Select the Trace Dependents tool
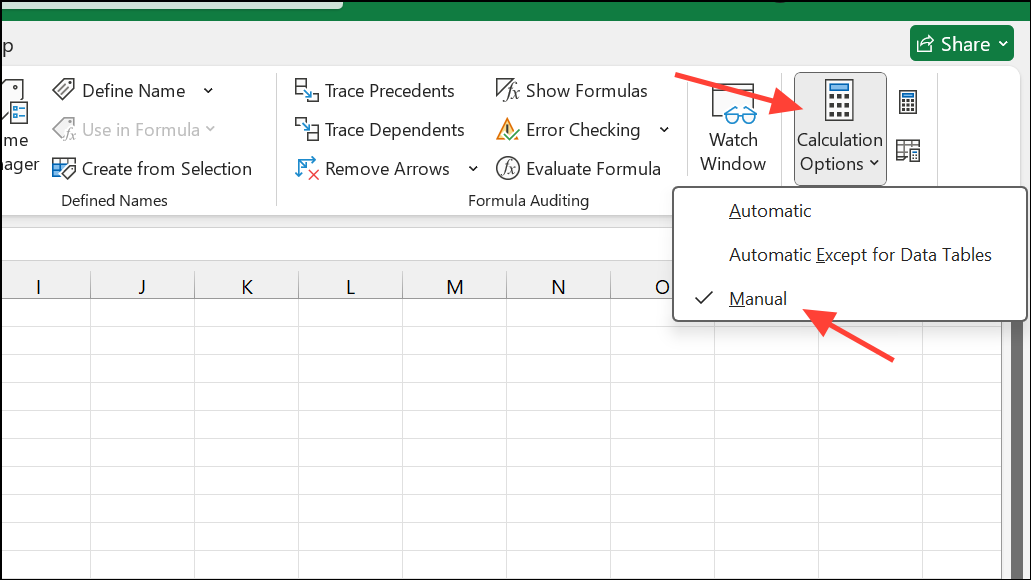This screenshot has width=1031, height=580. pyautogui.click(x=383, y=129)
